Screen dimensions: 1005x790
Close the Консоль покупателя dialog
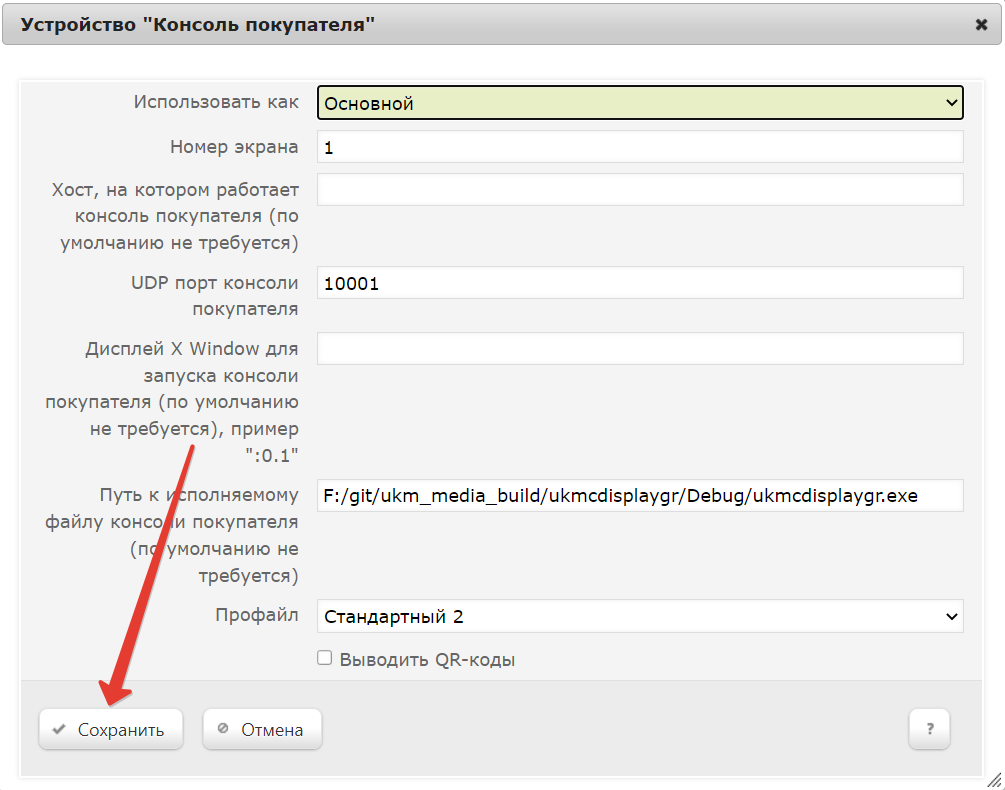[981, 24]
